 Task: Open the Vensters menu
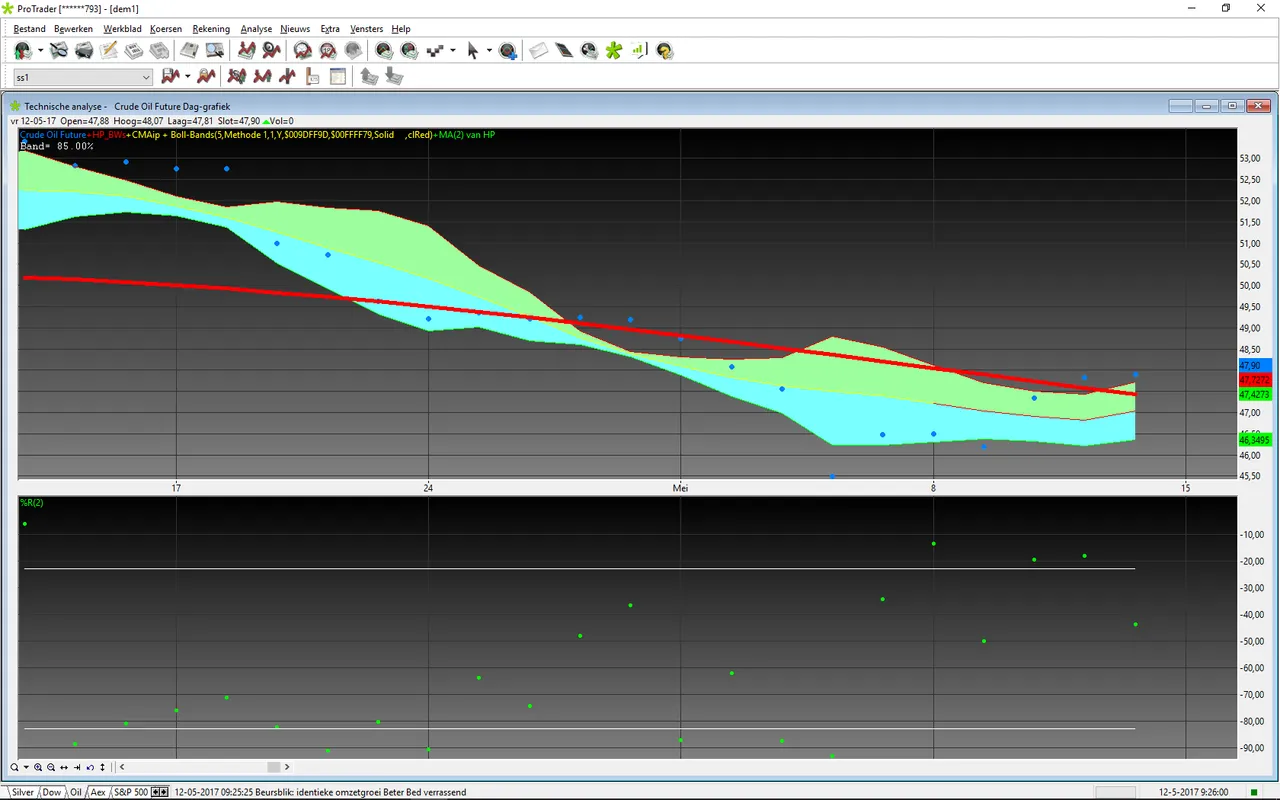366,29
